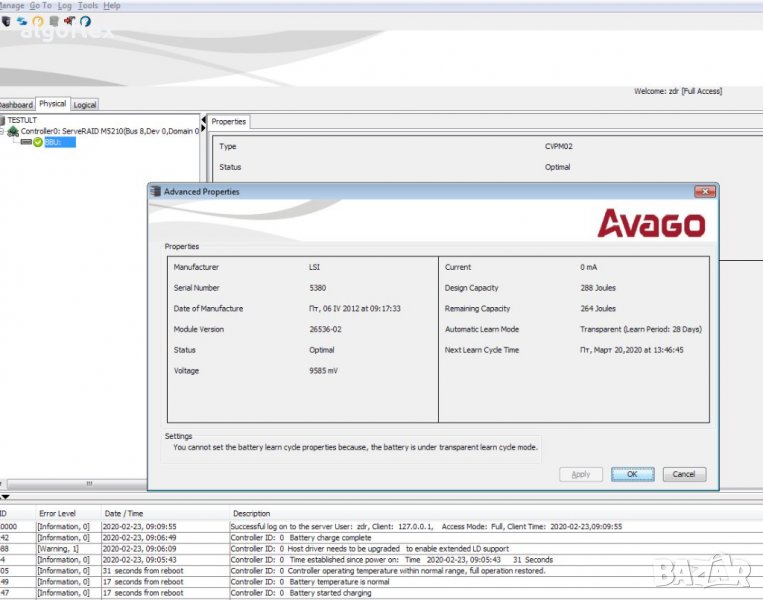
Task: Click the green check BBU status icon
Action: click(38, 142)
